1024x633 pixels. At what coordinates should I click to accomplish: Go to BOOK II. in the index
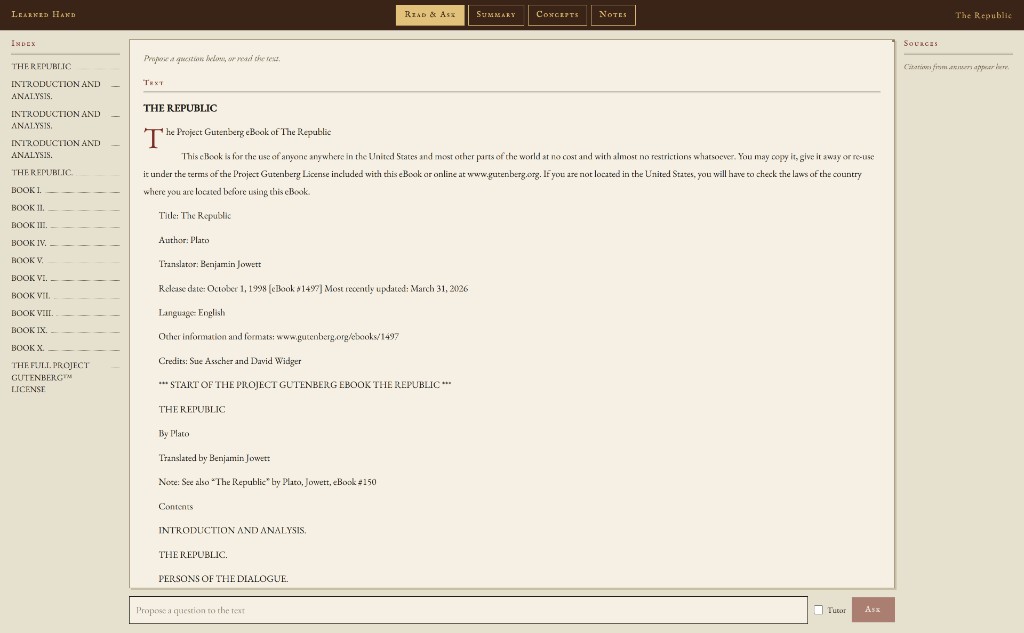point(65,208)
